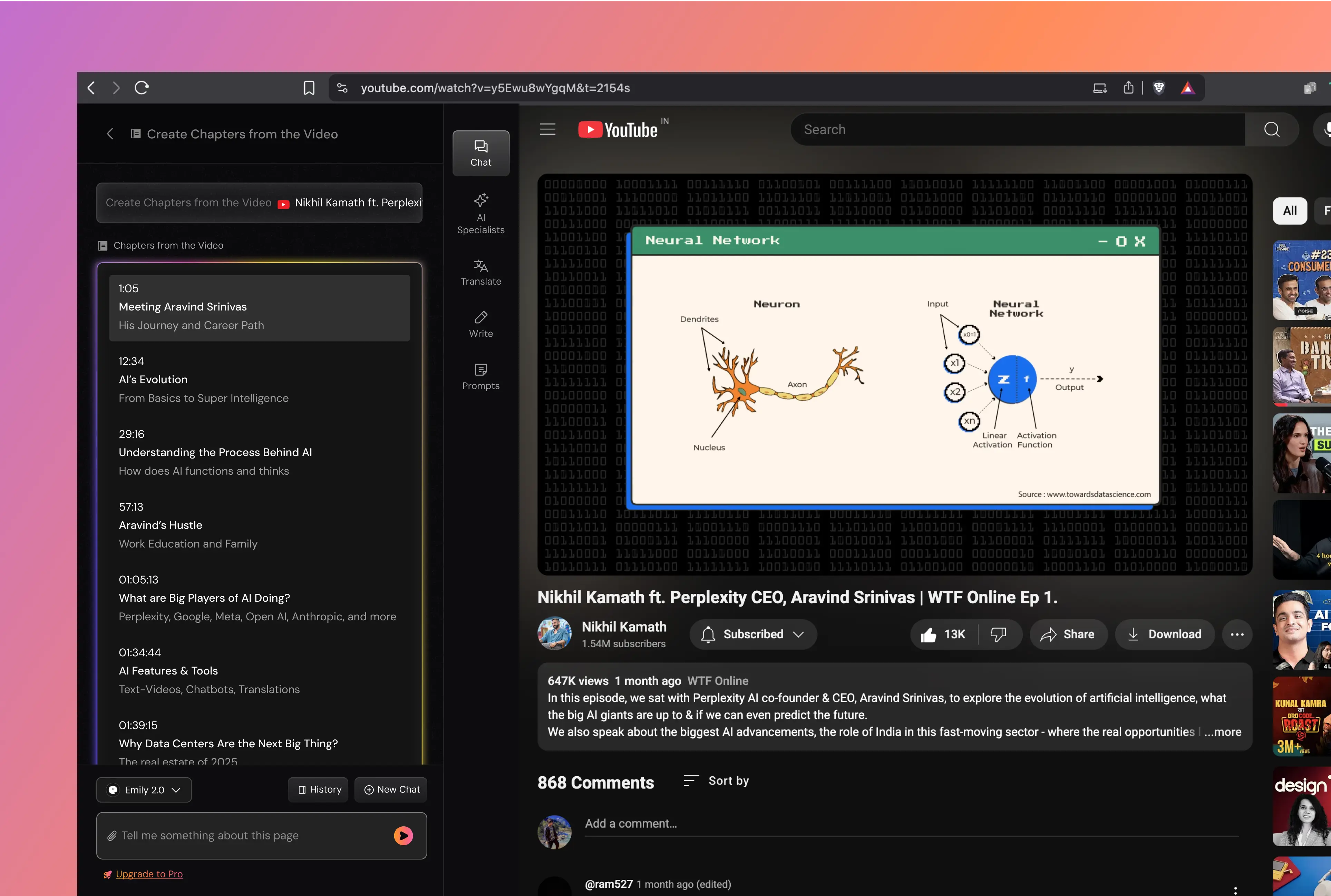Viewport: 1331px width, 896px height.
Task: Switch to the Chat tab
Action: point(480,153)
